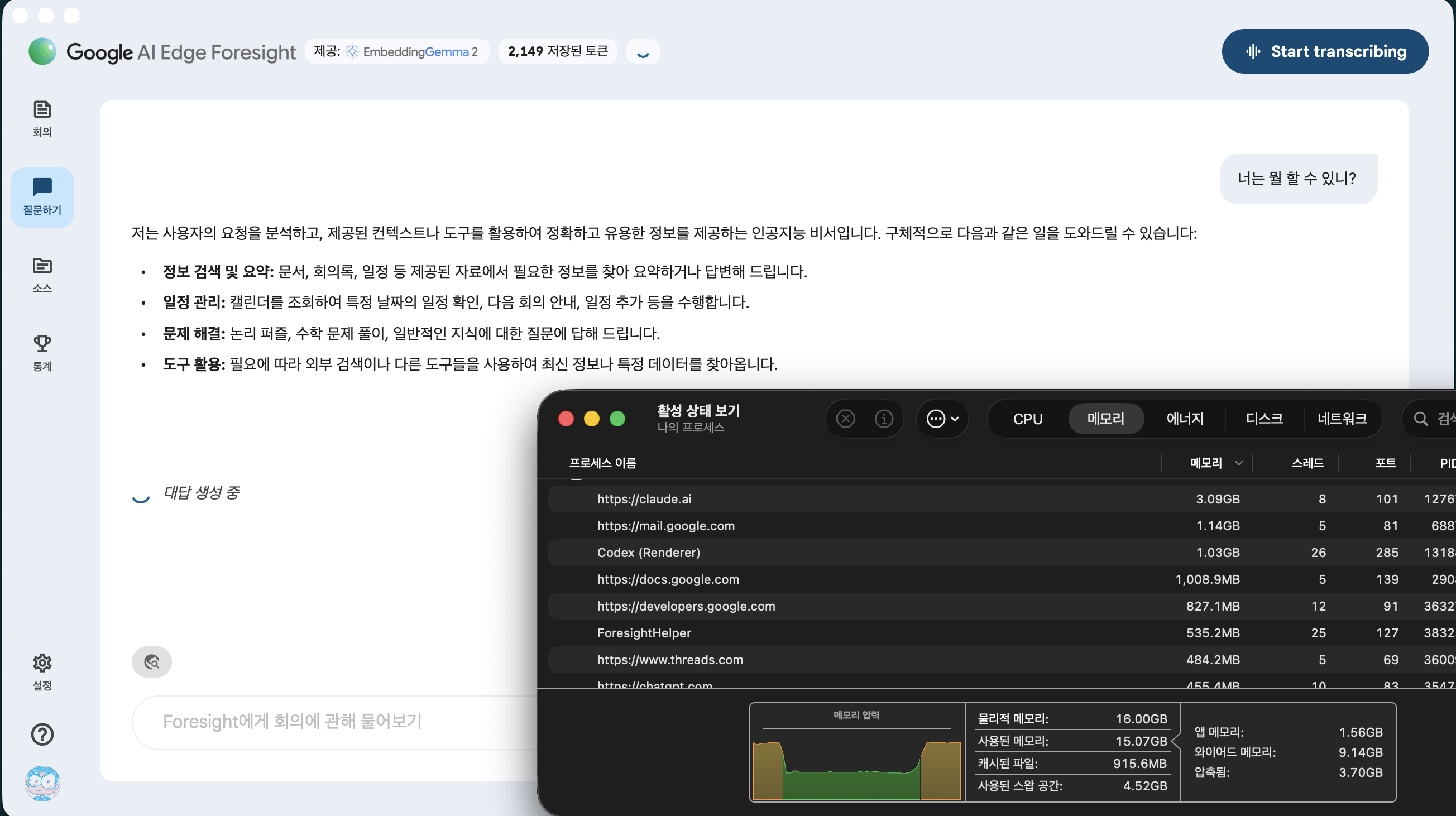Open the 통계 trophy sidebar icon
Image resolution: width=1456 pixels, height=816 pixels.
click(x=42, y=353)
